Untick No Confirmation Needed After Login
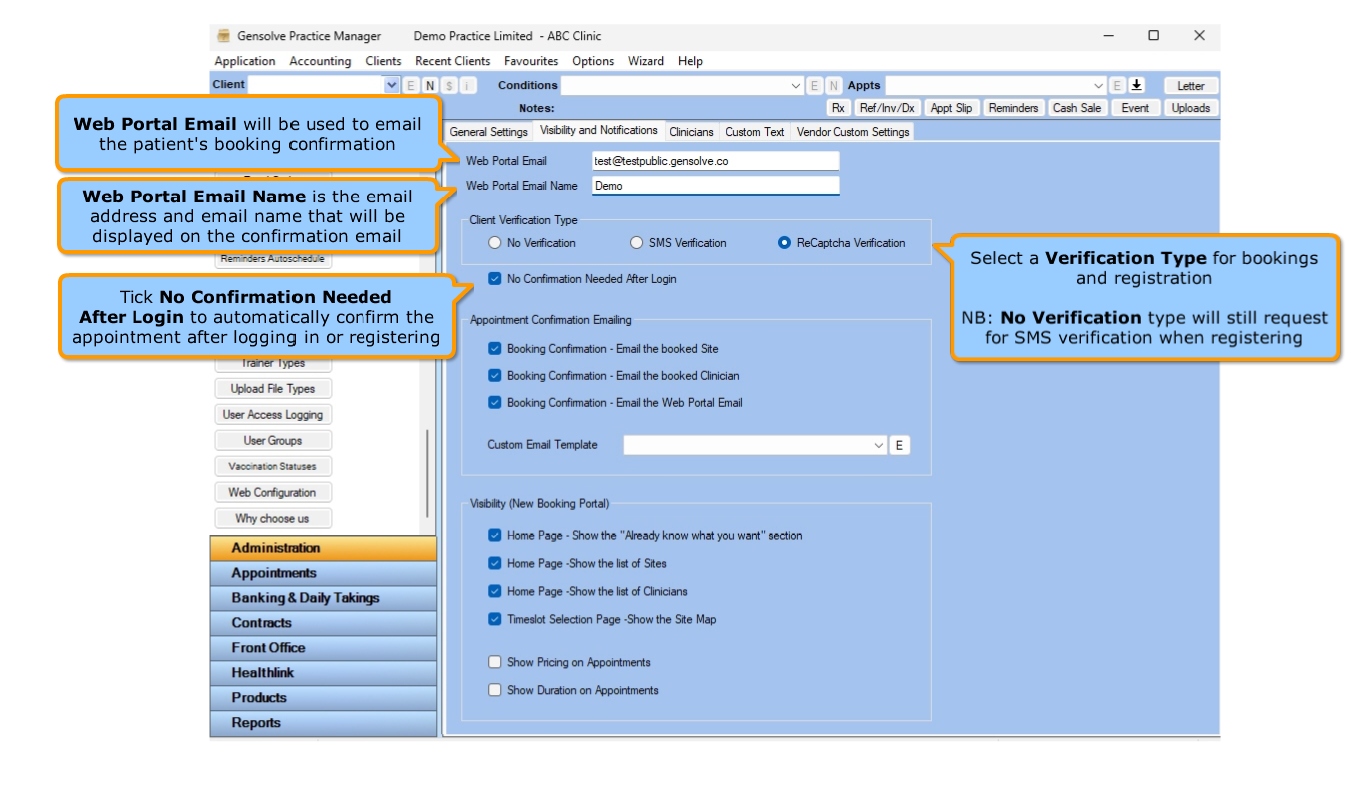 pos(494,279)
